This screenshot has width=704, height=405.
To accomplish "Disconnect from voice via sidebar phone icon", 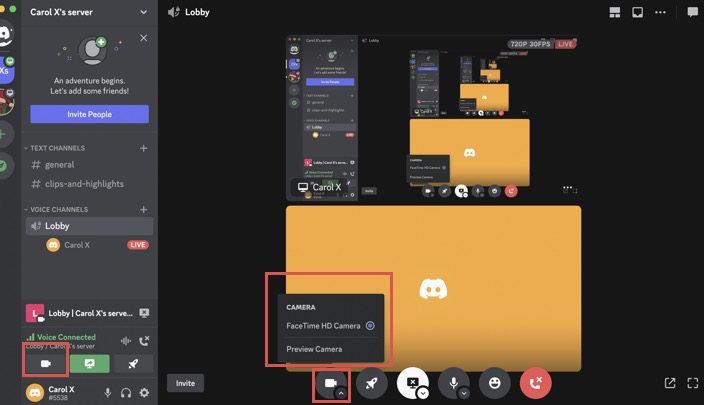I will [144, 341].
